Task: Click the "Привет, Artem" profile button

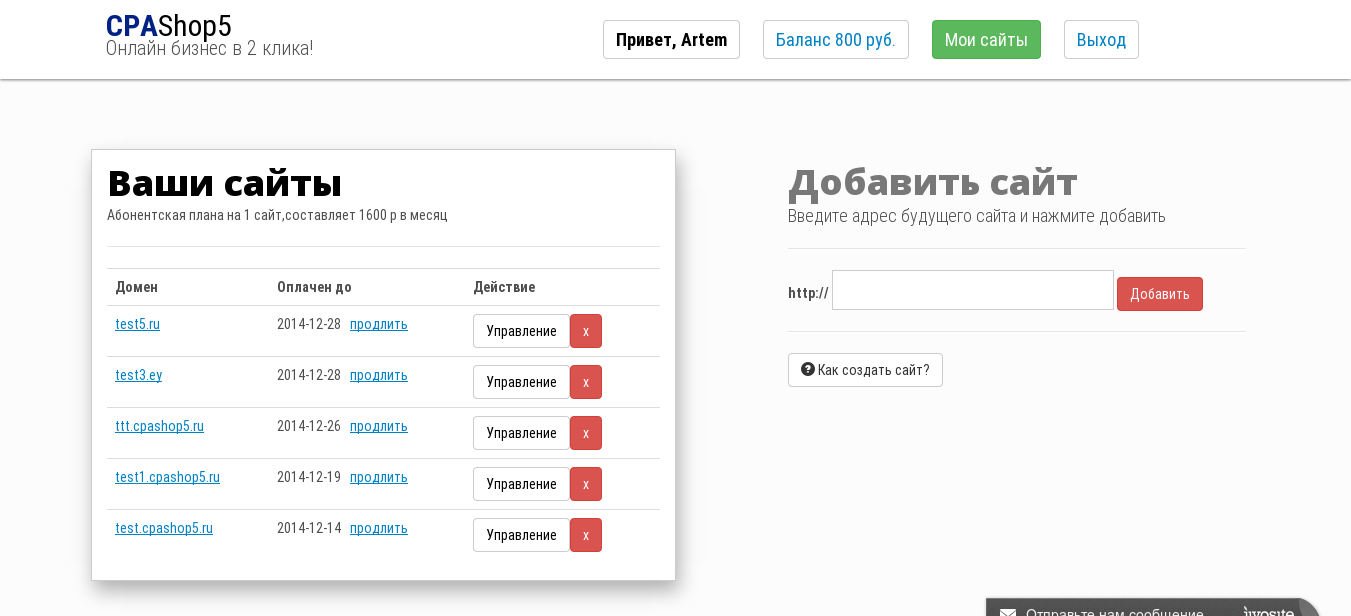Action: (671, 40)
